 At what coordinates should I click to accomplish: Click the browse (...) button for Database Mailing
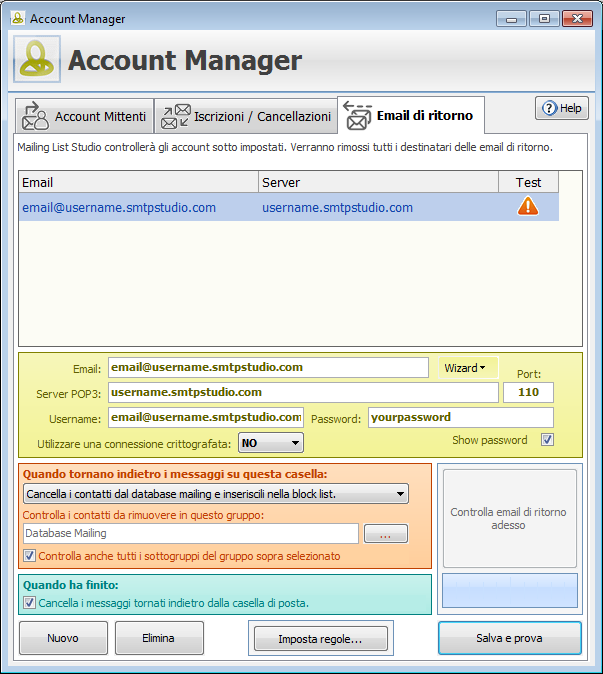[385, 535]
